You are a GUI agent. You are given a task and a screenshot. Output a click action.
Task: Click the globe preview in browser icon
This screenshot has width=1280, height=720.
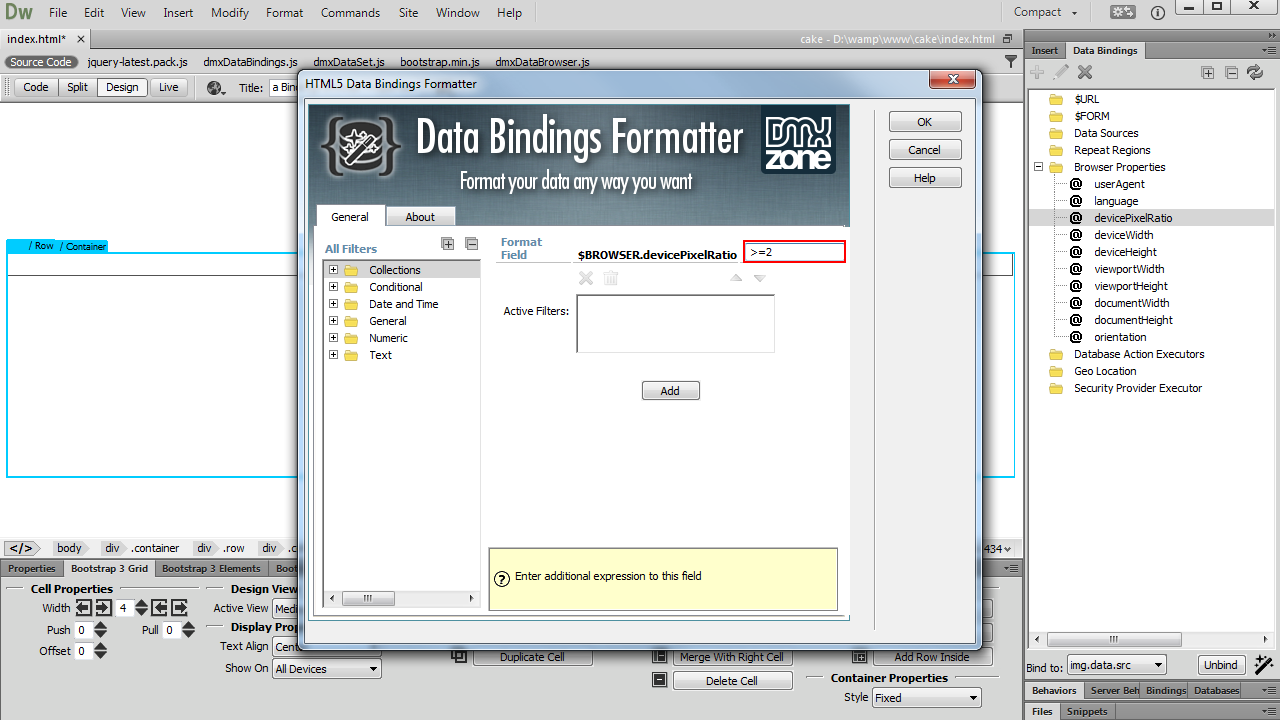pyautogui.click(x=216, y=87)
